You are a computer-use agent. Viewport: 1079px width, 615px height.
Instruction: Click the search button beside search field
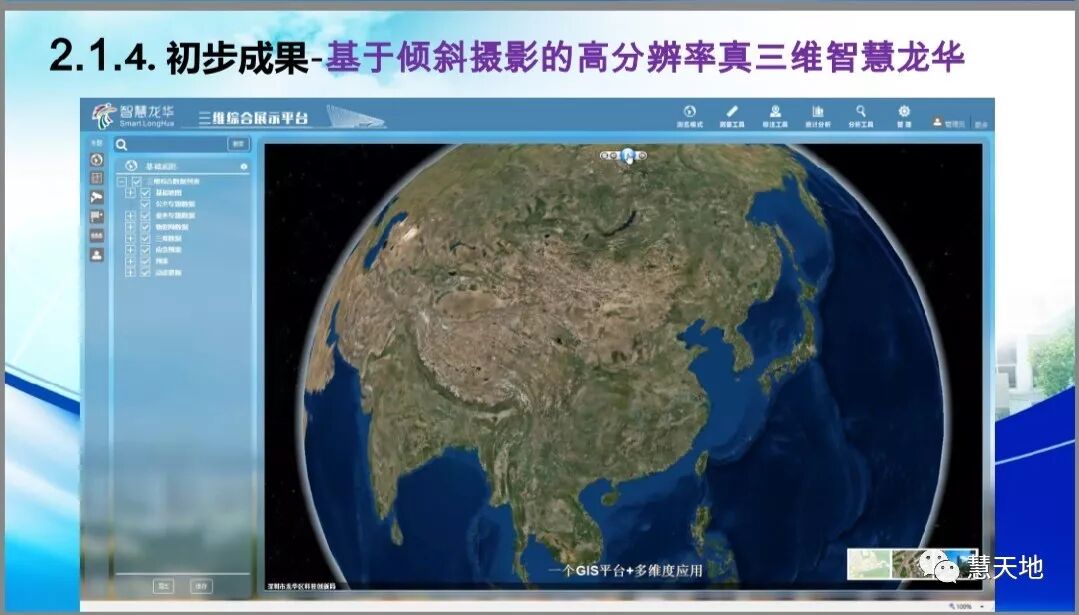[238, 144]
